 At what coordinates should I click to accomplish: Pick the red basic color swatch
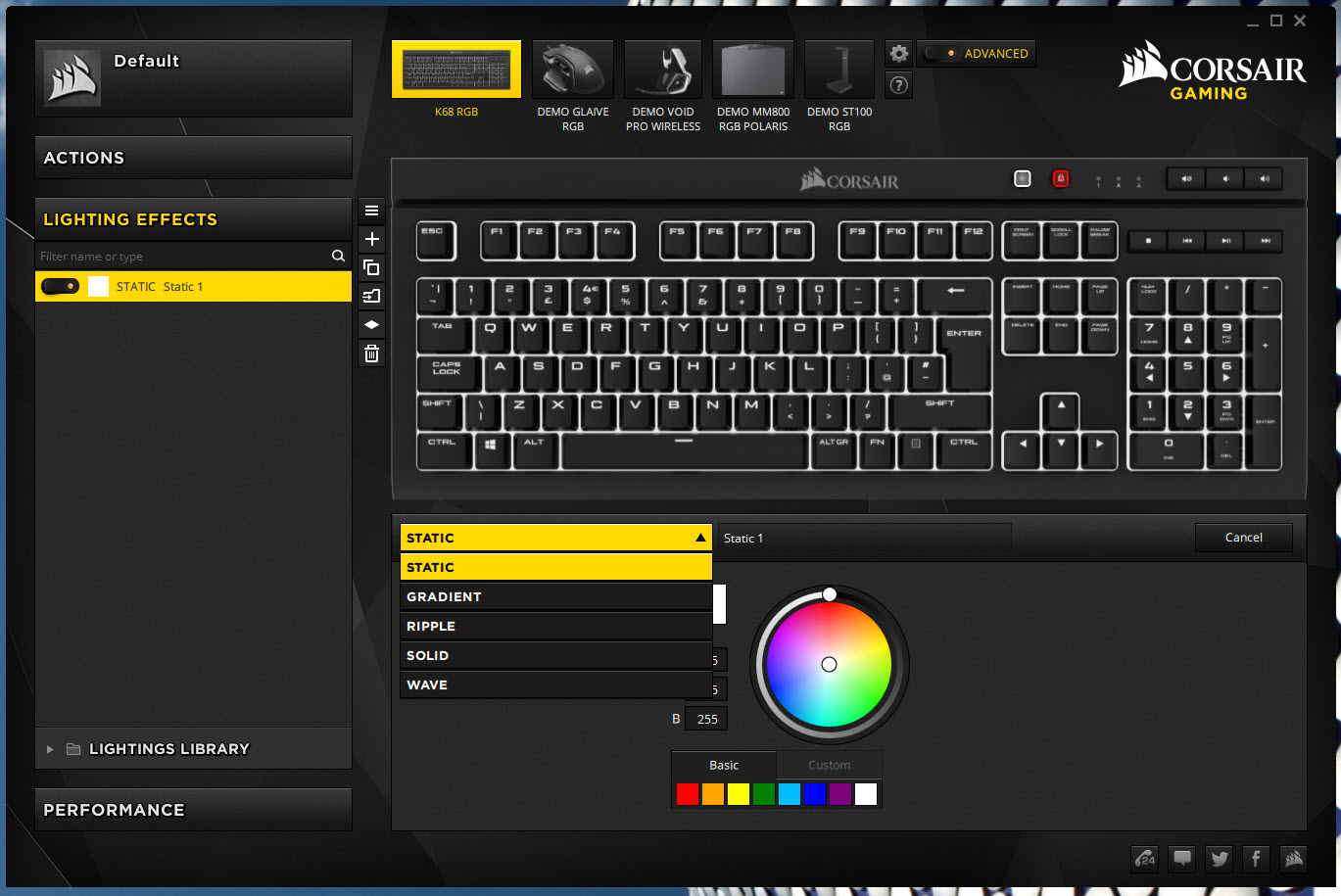[x=688, y=793]
